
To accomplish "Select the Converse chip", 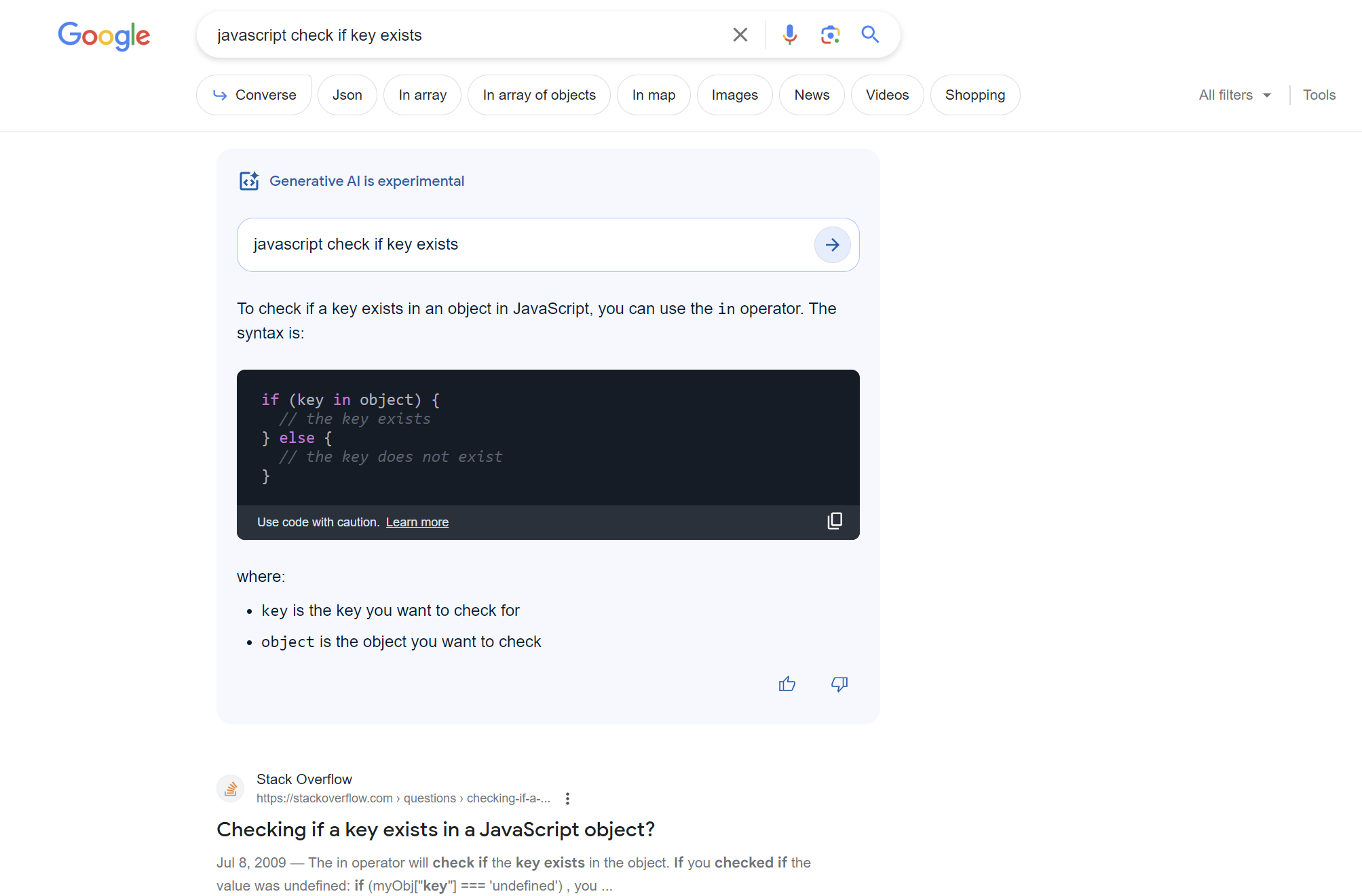I will click(254, 95).
